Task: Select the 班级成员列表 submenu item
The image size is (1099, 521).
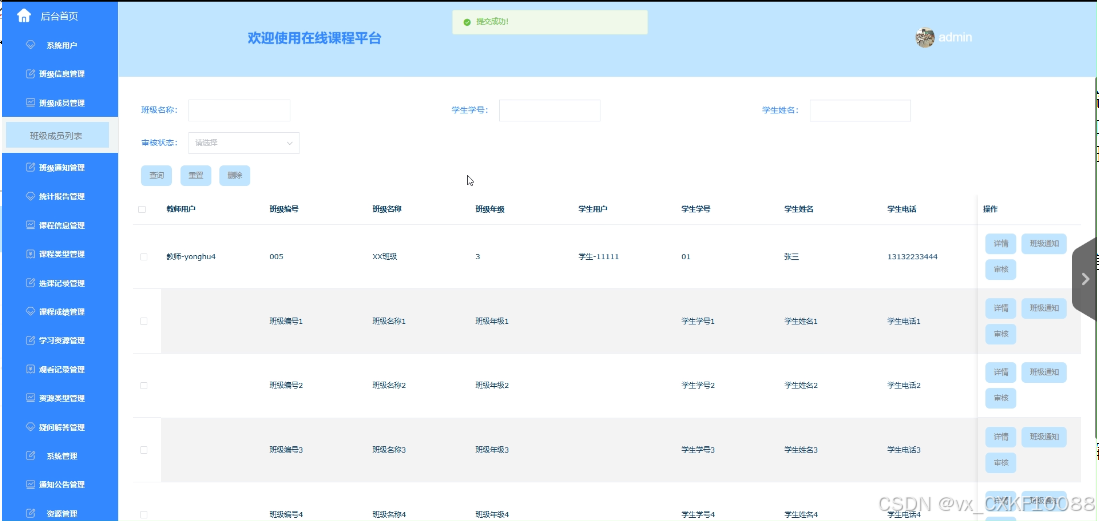Action: pyautogui.click(x=57, y=135)
